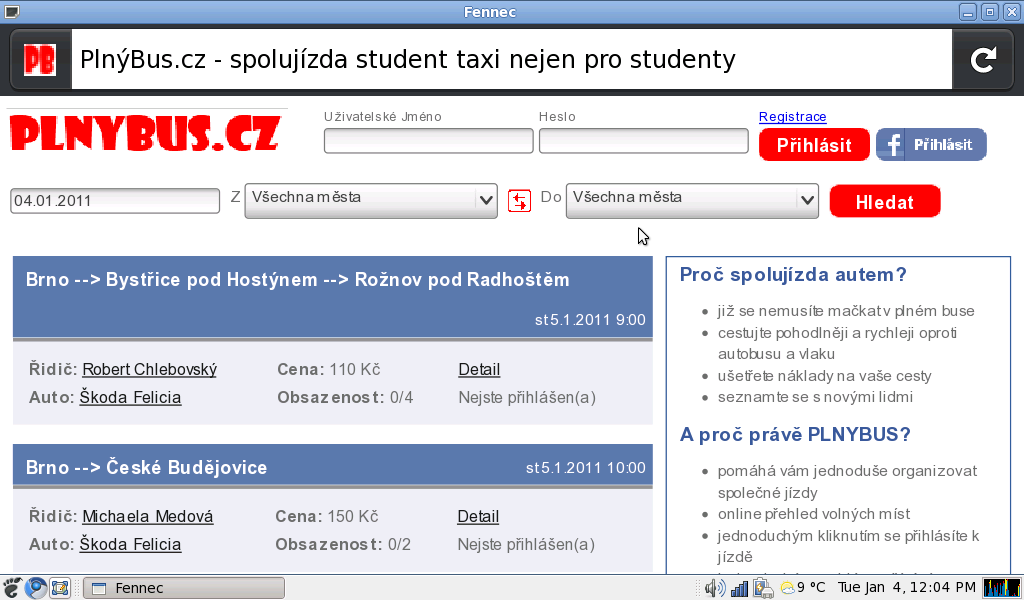Click the 'Cena: 110 Kč' price text

[x=328, y=370]
